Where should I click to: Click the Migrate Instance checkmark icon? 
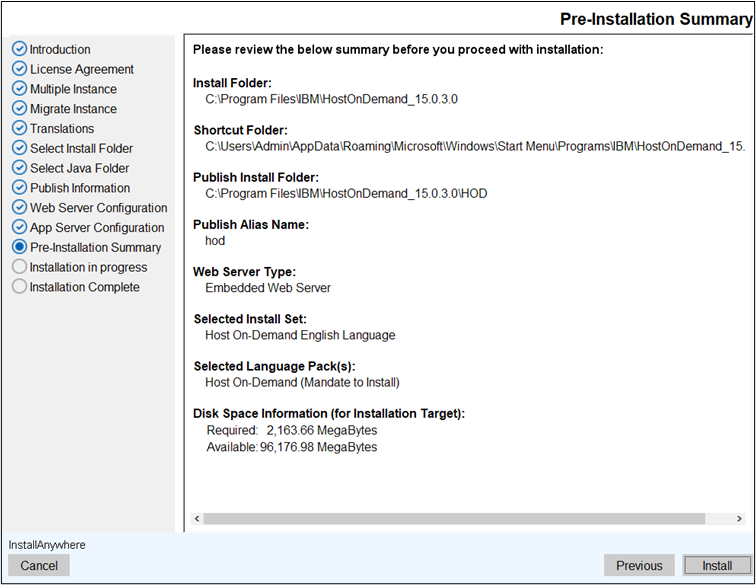click(x=19, y=109)
